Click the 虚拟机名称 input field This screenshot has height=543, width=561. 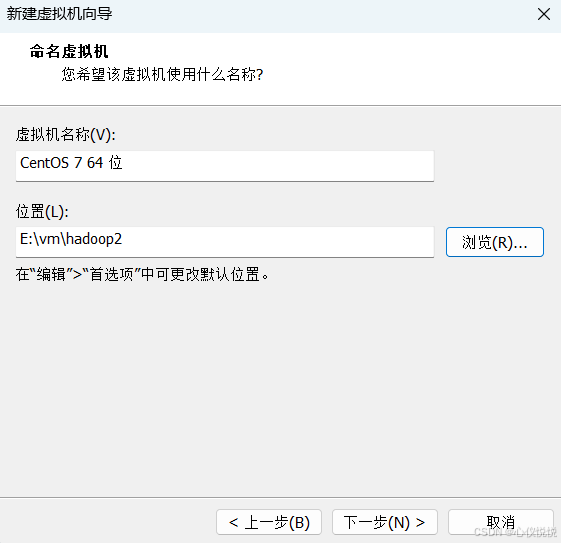[225, 166]
